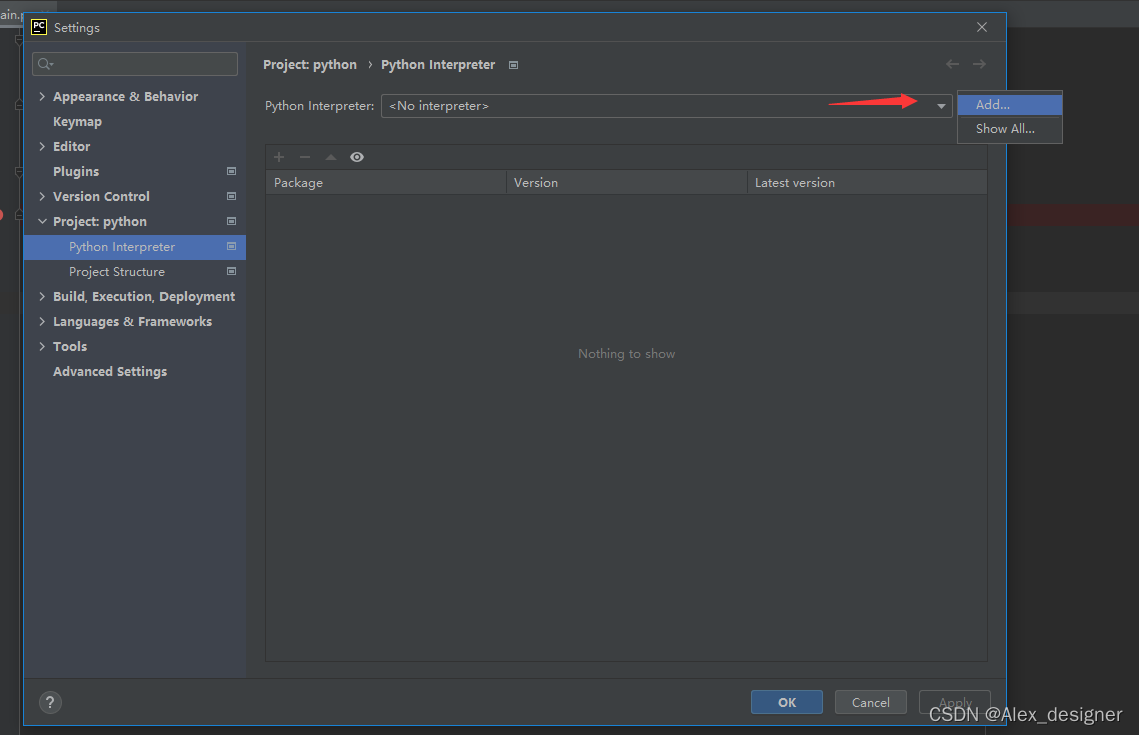Image resolution: width=1139 pixels, height=735 pixels.
Task: Click project icon on Python Interpreter tree row
Action: pos(232,246)
